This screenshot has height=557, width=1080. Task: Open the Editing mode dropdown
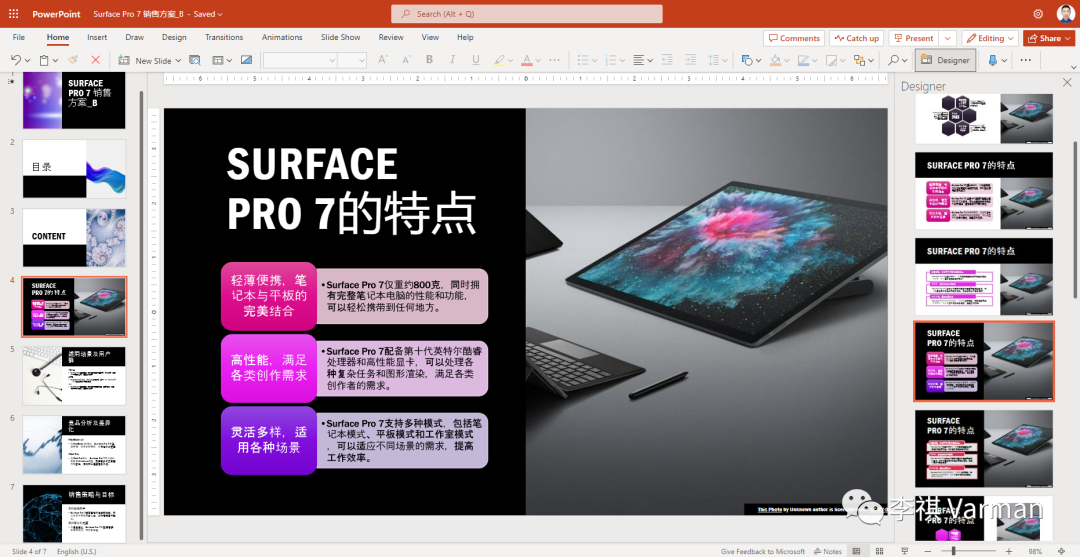click(990, 39)
